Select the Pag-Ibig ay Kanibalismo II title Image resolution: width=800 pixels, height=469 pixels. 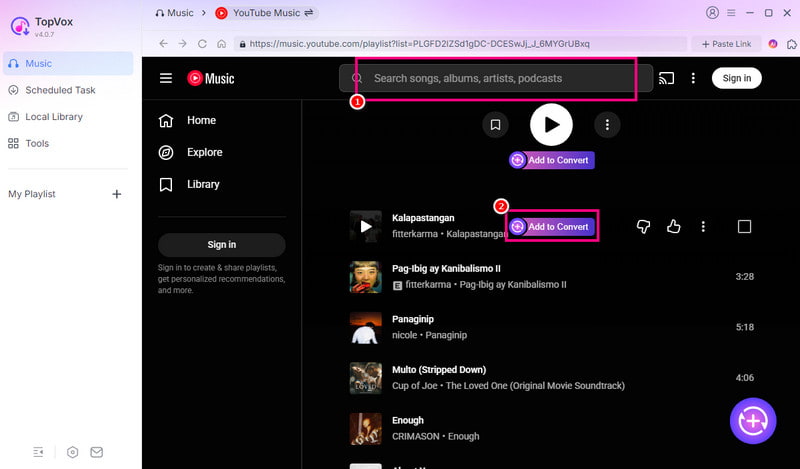446,268
